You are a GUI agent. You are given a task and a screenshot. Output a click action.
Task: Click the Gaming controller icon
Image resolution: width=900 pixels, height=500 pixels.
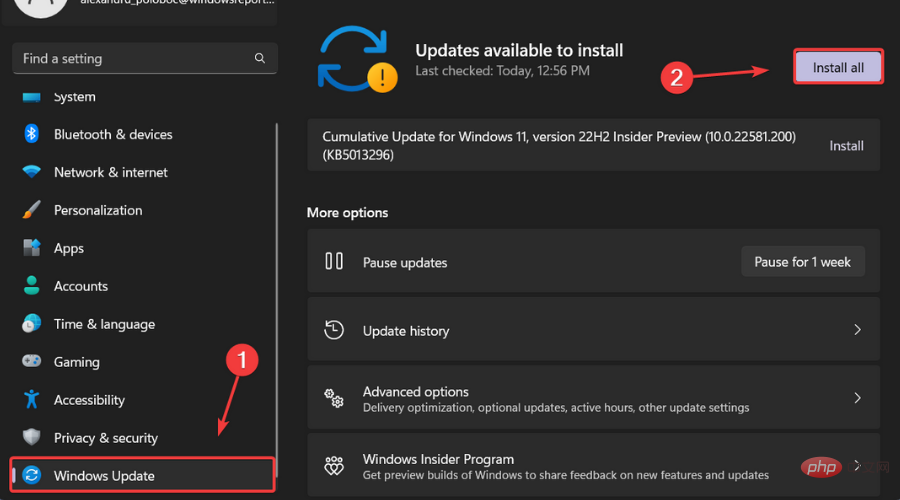[32, 362]
